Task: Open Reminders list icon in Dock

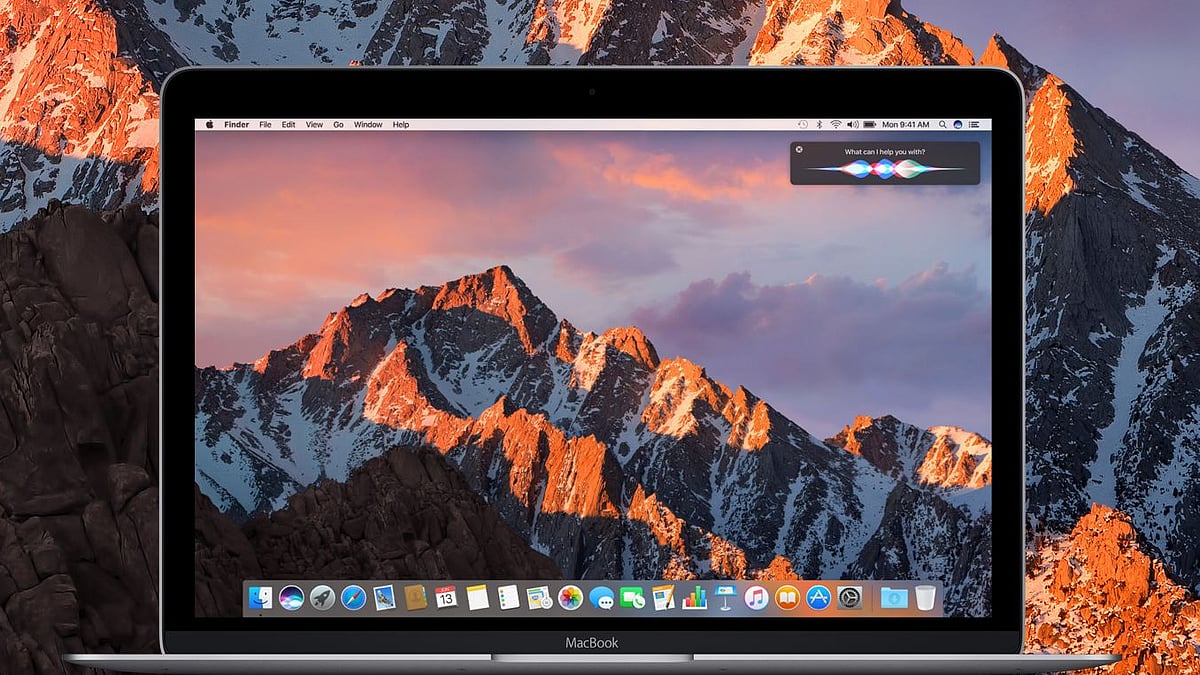Action: (509, 597)
